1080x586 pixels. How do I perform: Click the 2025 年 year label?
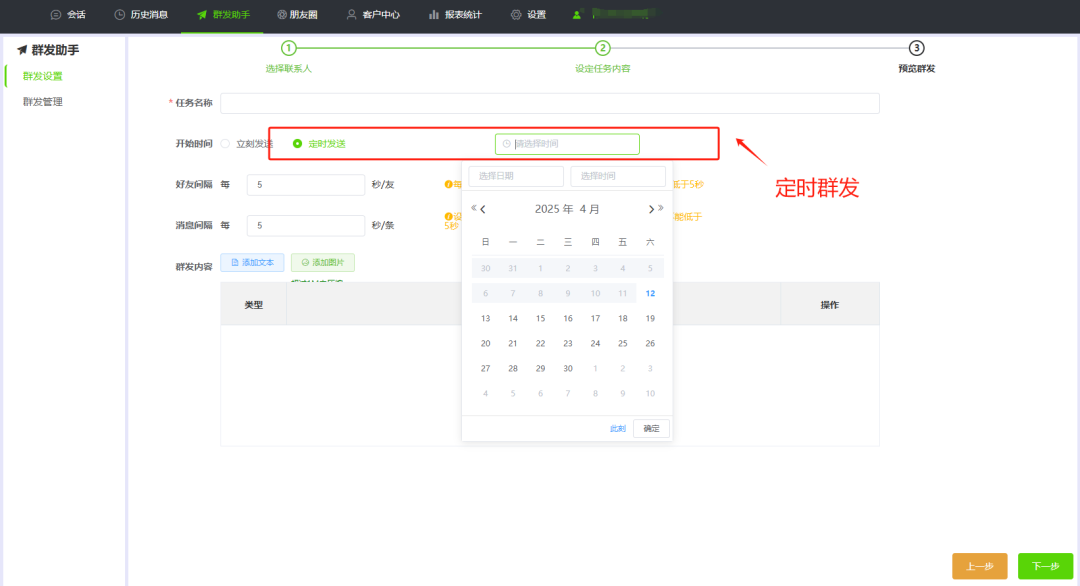[x=554, y=209]
